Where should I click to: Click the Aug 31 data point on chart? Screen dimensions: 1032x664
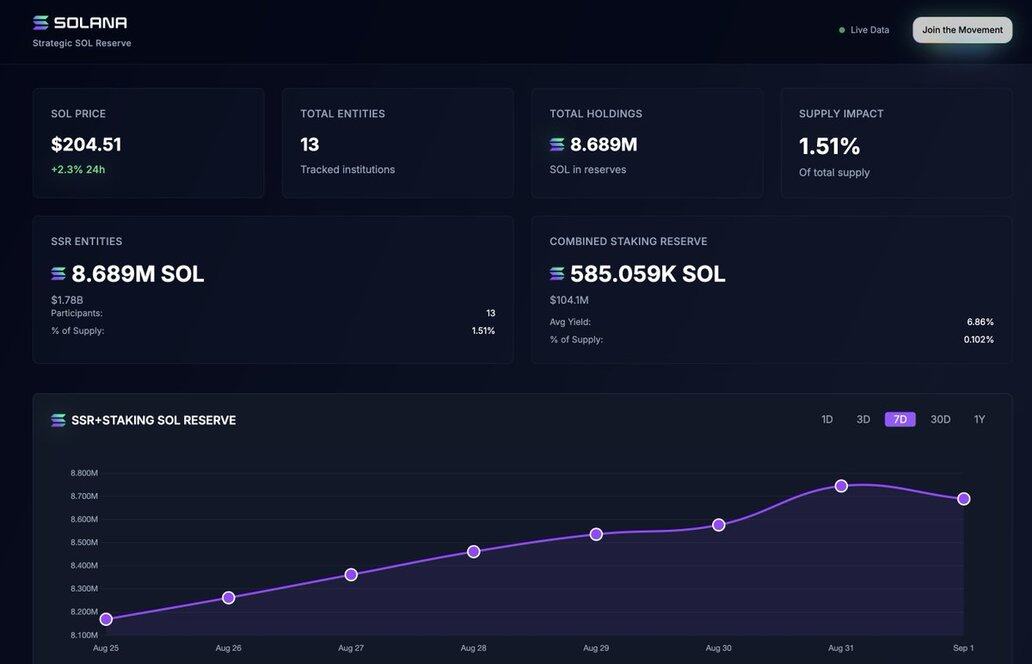tap(841, 486)
